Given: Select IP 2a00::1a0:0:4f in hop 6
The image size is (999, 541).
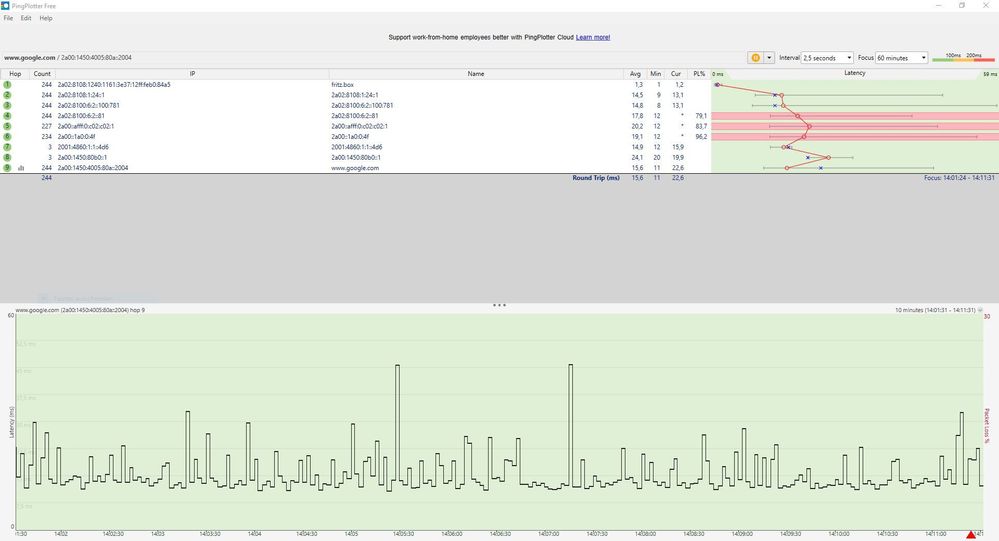Looking at the screenshot, I should [76, 136].
